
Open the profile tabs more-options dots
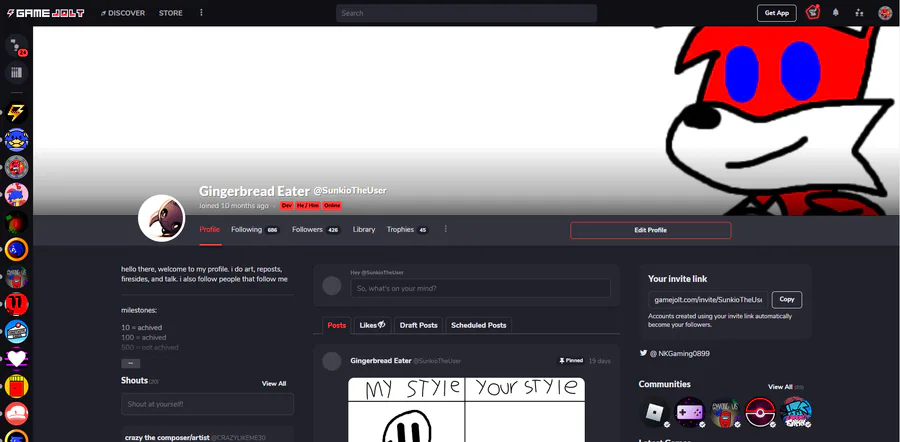[x=445, y=229]
